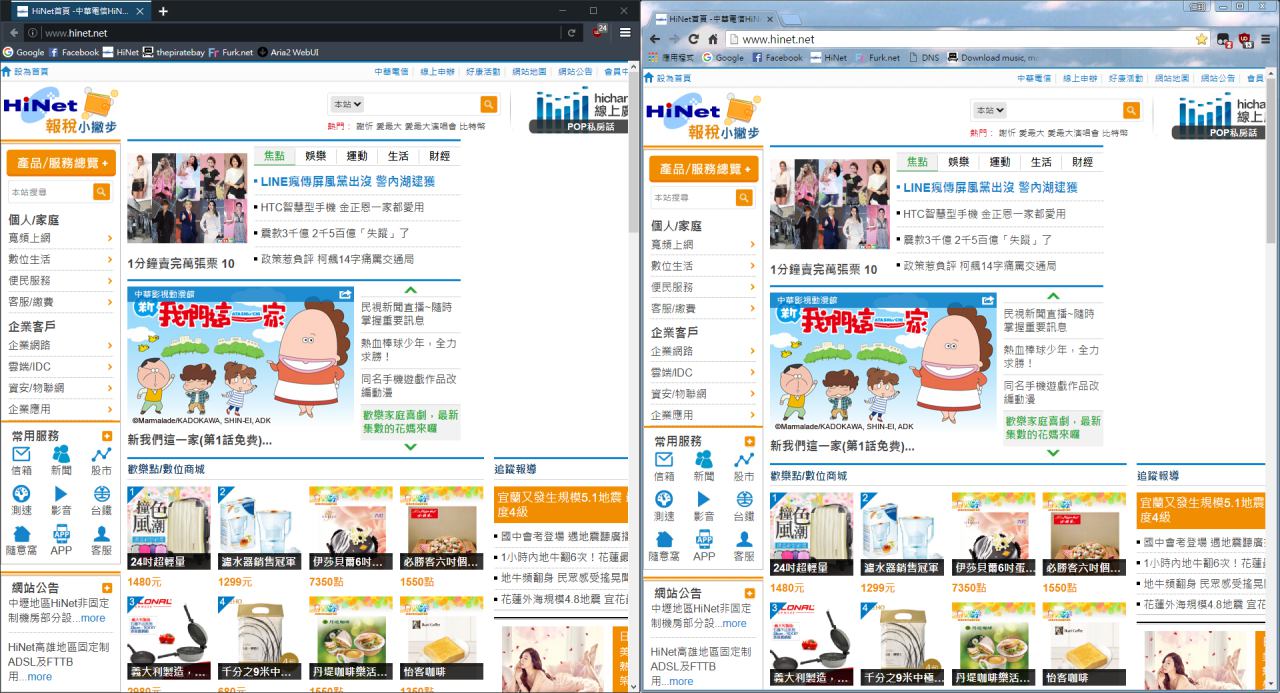Click the green up chevron above Chrome's carousel
This screenshot has width=1280, height=693.
click(x=1053, y=296)
